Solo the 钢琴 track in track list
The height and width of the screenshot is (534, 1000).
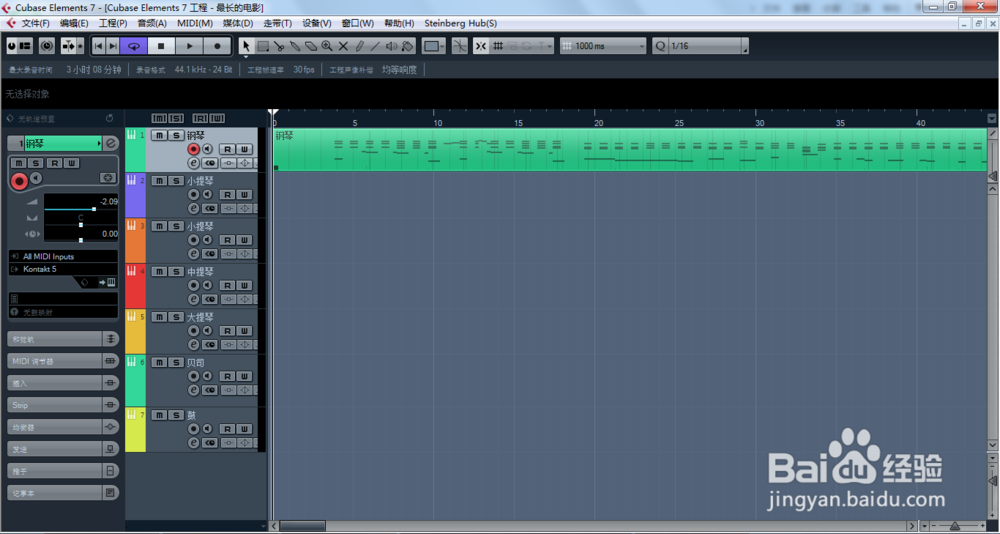tap(176, 135)
